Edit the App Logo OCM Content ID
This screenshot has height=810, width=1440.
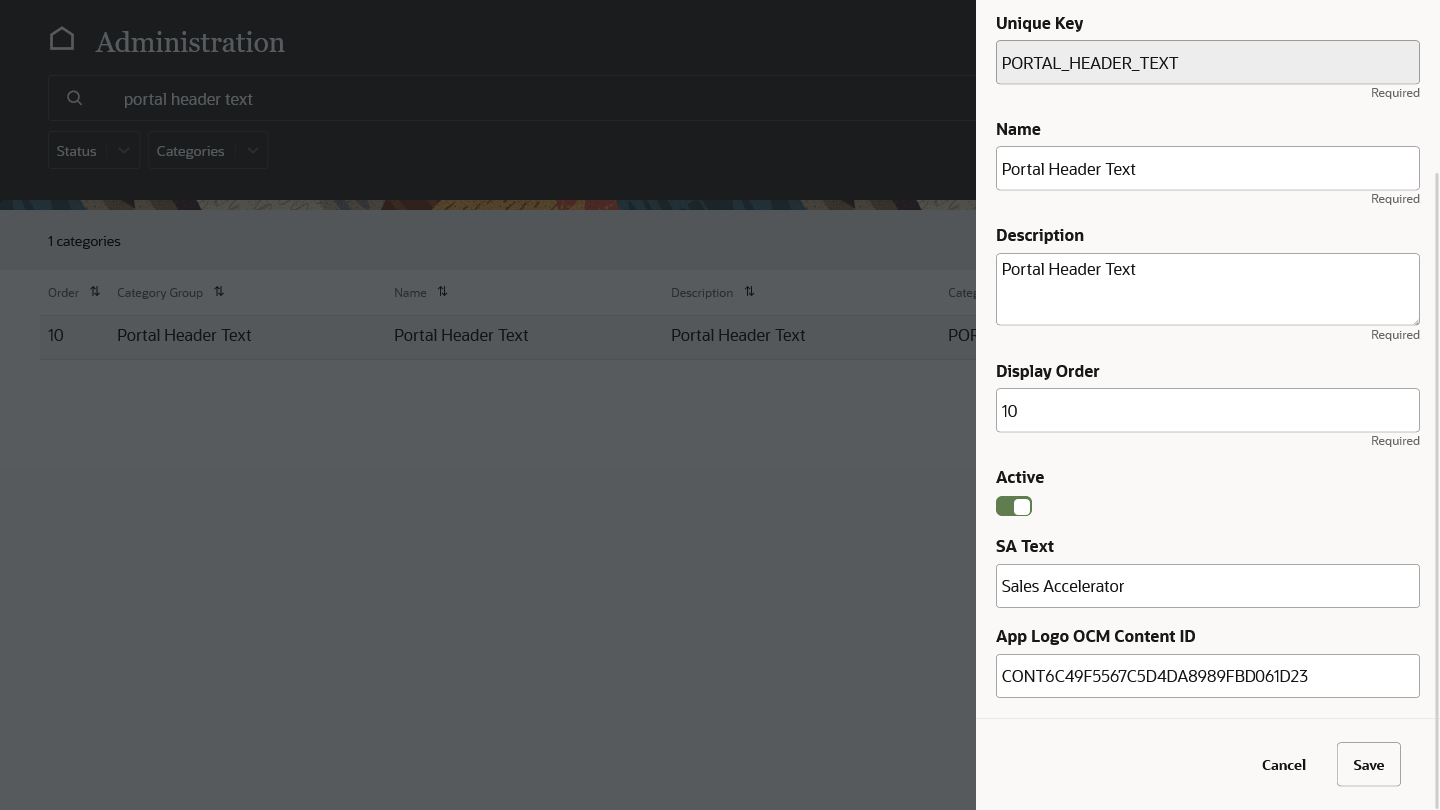[x=1207, y=675]
